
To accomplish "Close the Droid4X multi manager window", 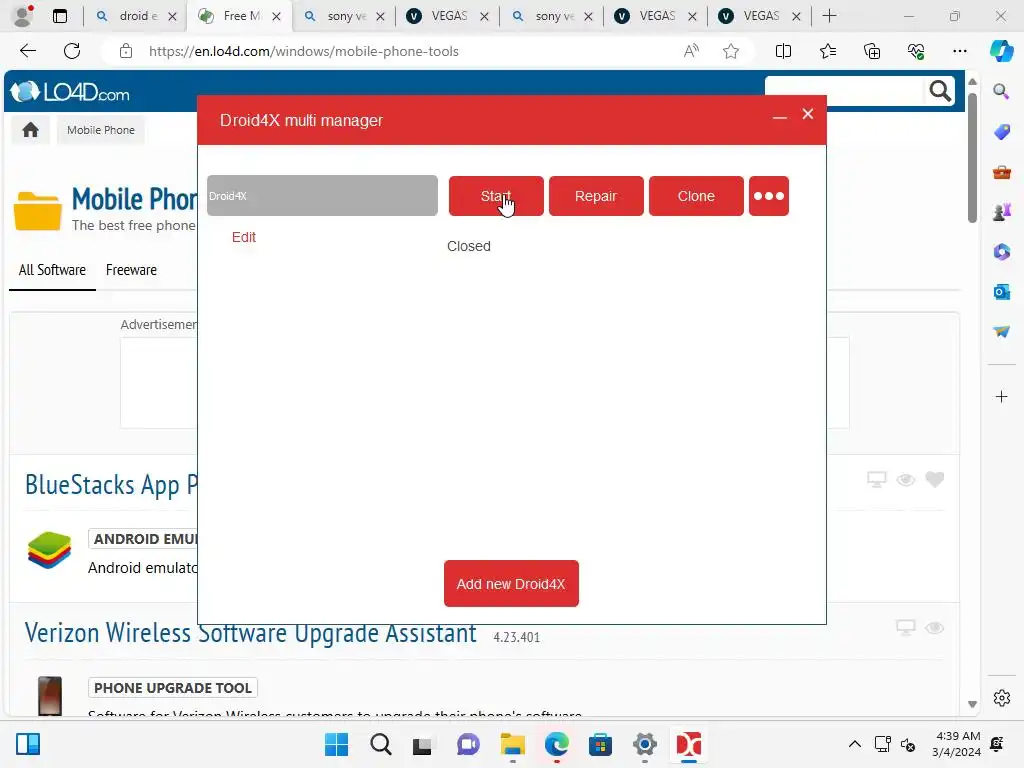I will [808, 114].
